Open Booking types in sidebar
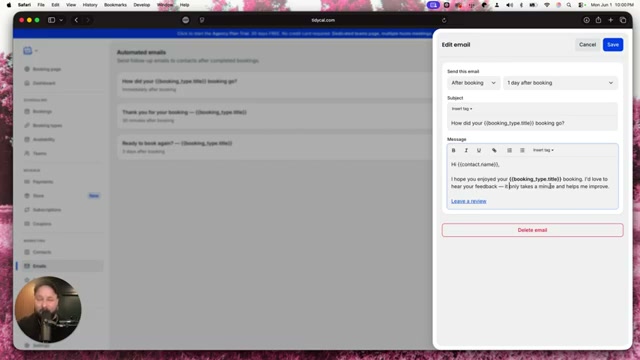 [x=62, y=125]
